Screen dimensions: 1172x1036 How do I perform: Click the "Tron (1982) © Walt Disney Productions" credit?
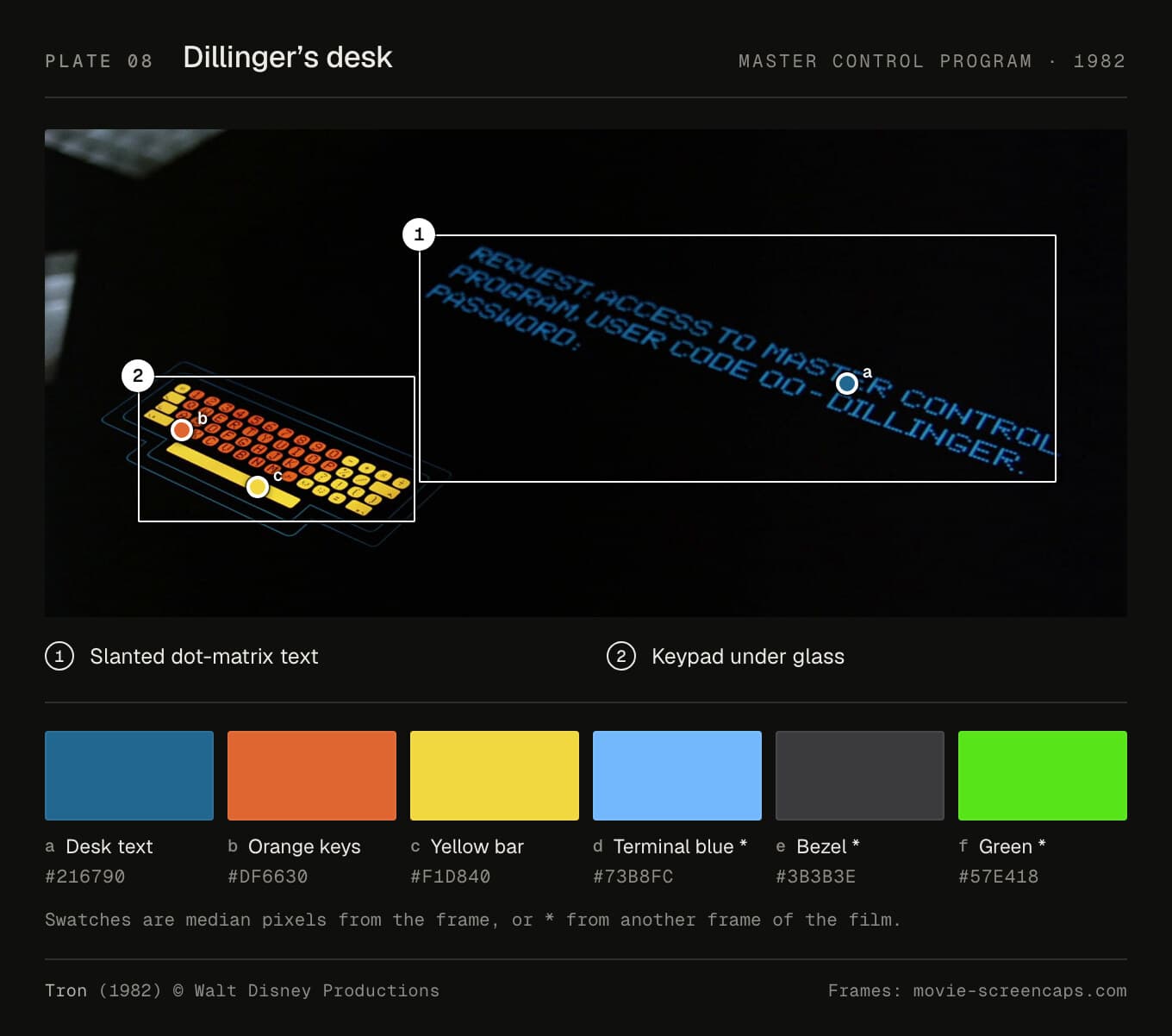tap(242, 991)
